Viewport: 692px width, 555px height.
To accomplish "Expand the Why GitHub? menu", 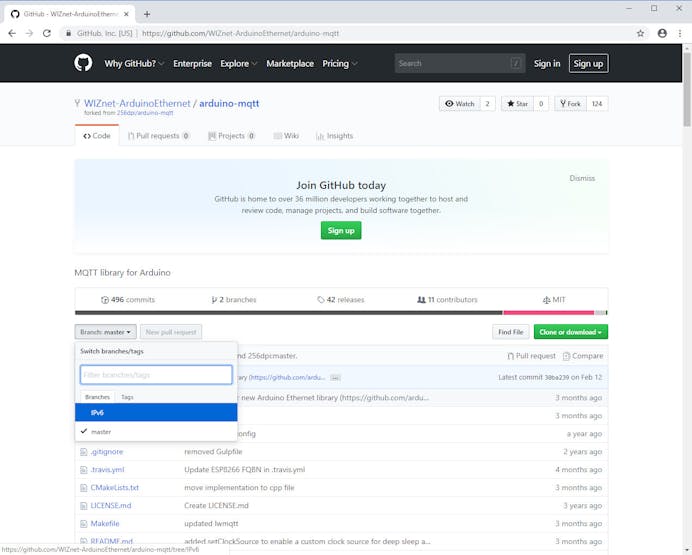I will point(134,64).
